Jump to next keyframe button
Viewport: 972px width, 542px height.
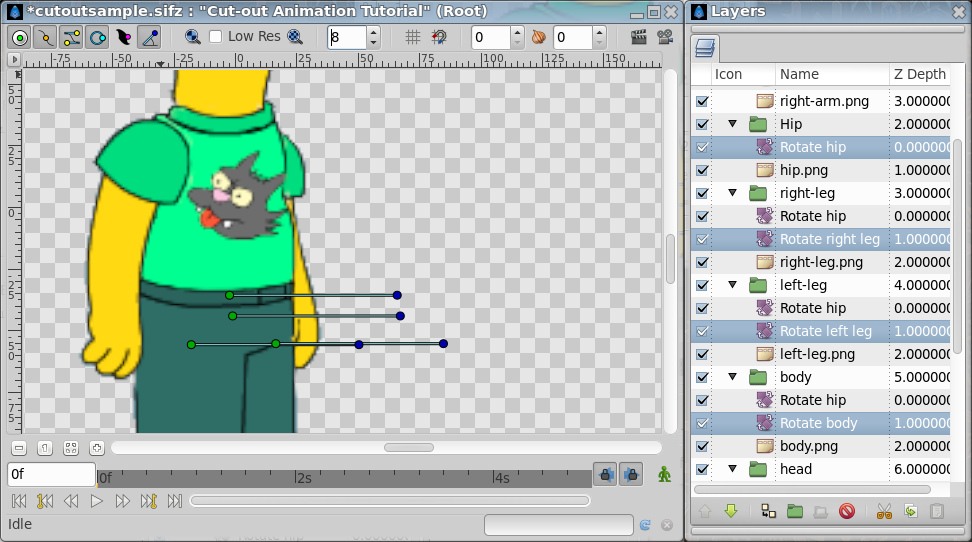pos(149,501)
